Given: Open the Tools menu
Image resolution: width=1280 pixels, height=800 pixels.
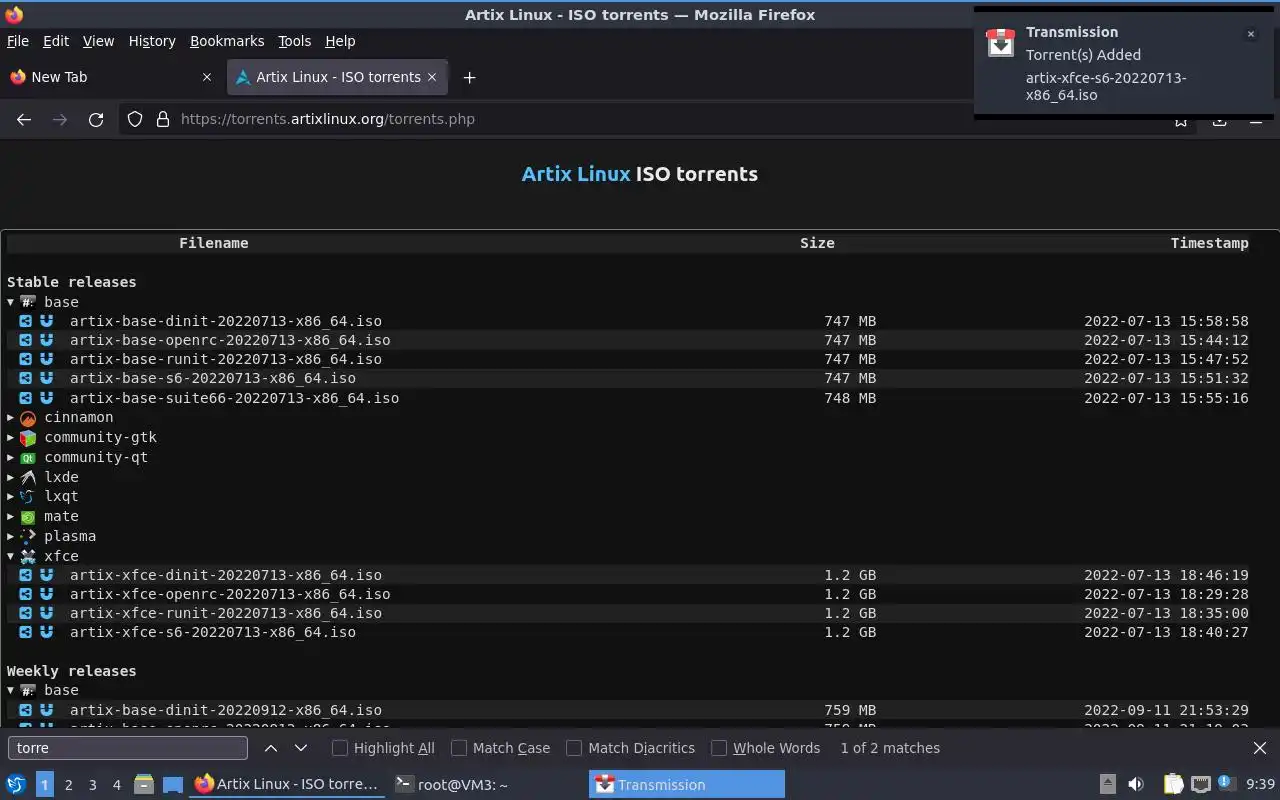Looking at the screenshot, I should point(295,41).
